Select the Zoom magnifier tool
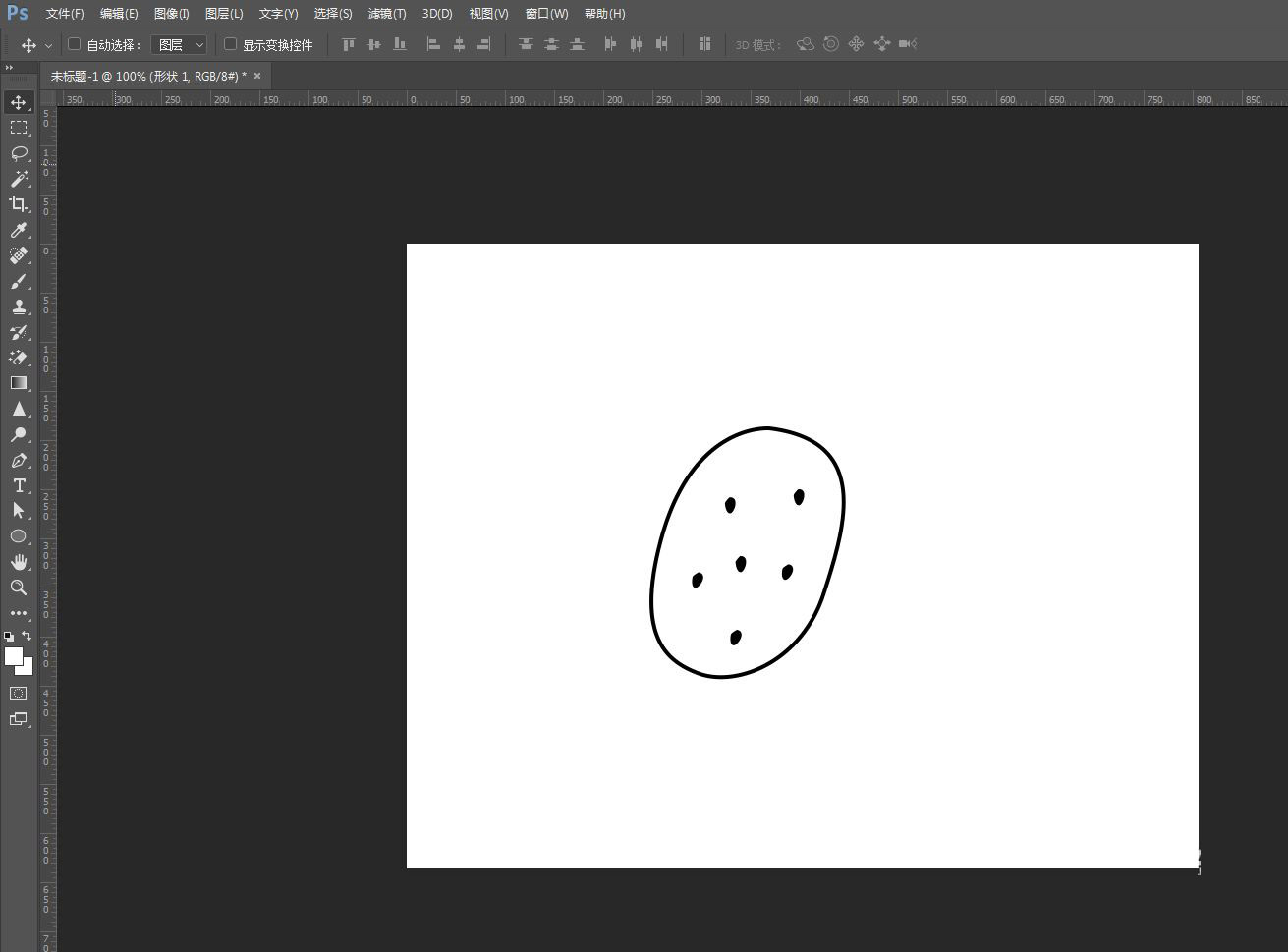This screenshot has height=952, width=1288. (18, 588)
